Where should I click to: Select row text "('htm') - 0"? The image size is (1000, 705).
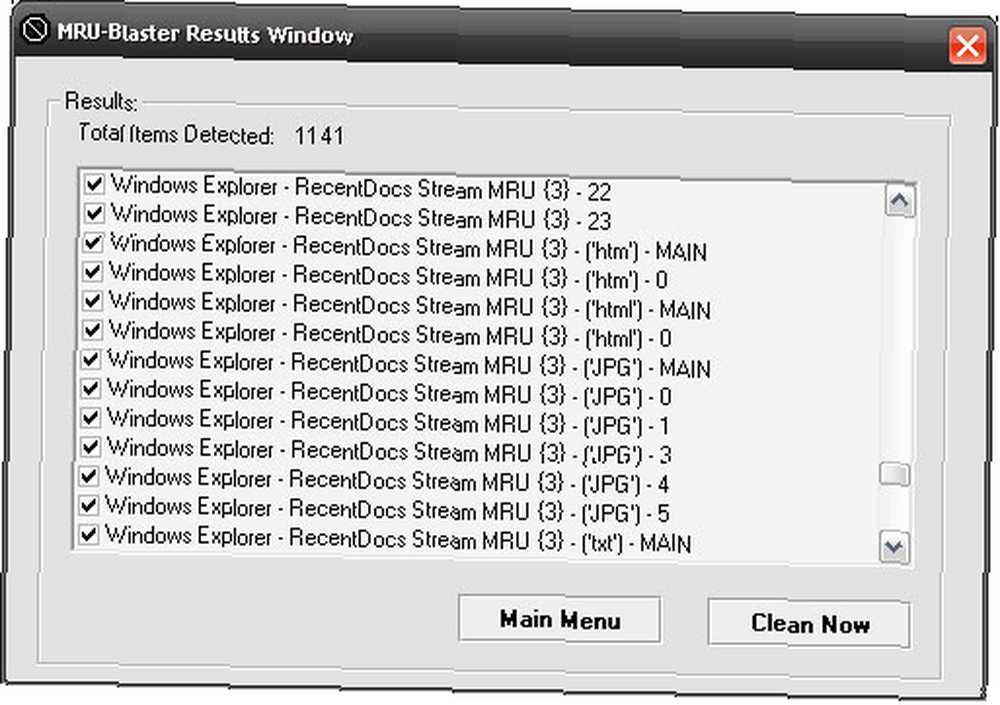(388, 276)
